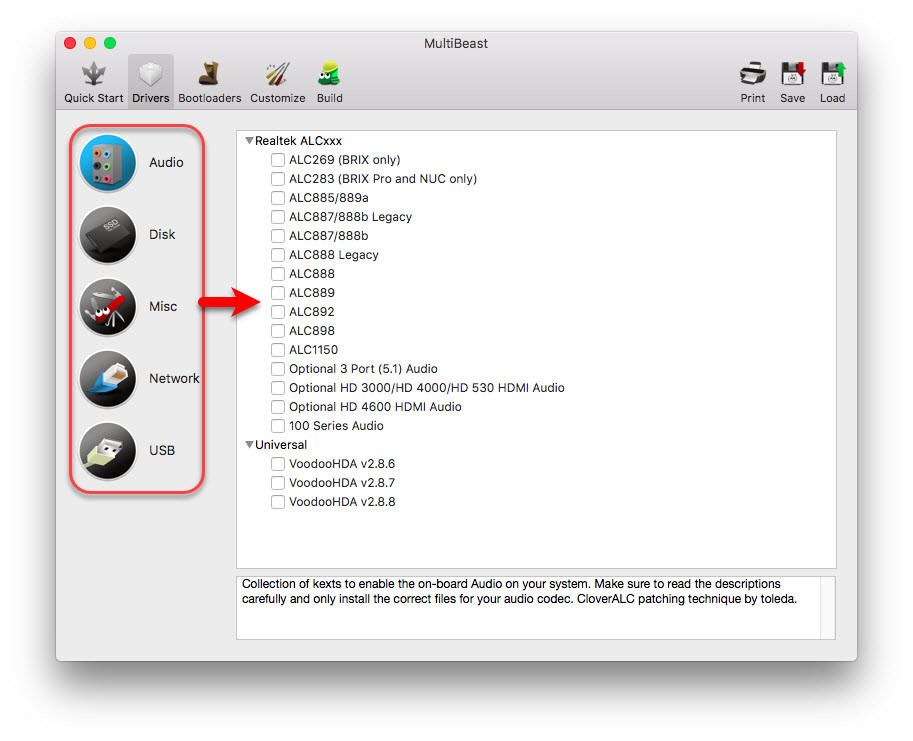Tick the ALC889 checkbox

pos(278,293)
